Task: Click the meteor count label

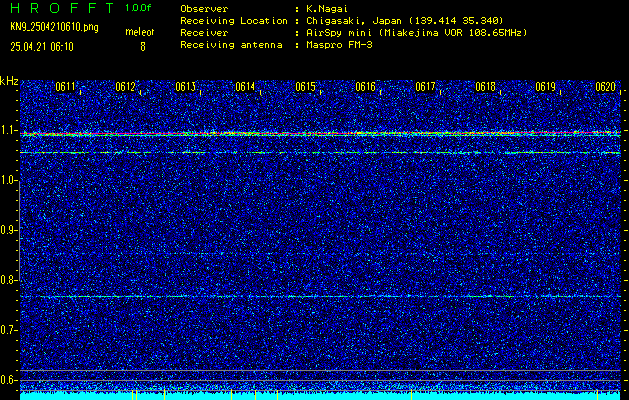Action: tap(140, 32)
